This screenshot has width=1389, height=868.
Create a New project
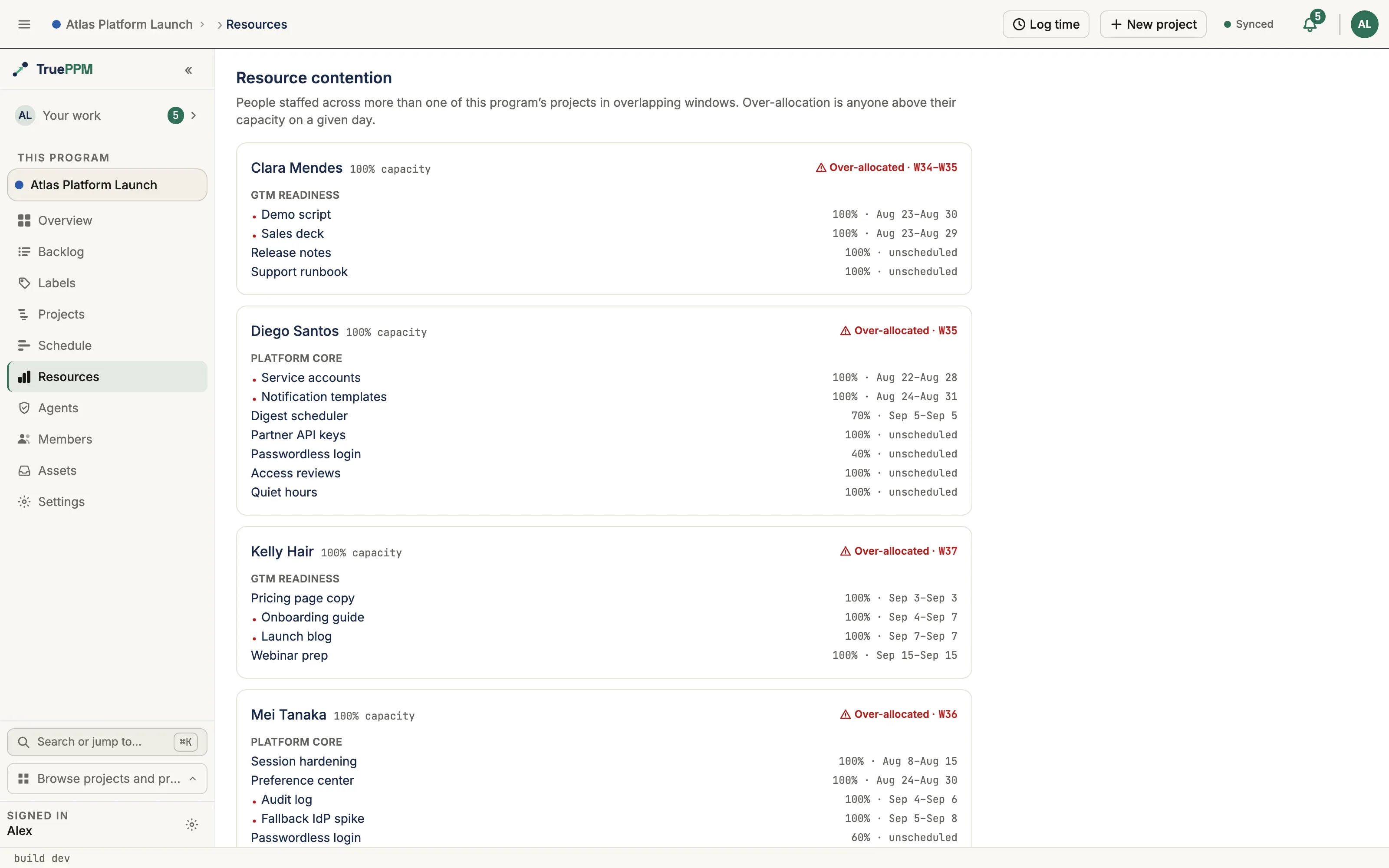[1153, 24]
